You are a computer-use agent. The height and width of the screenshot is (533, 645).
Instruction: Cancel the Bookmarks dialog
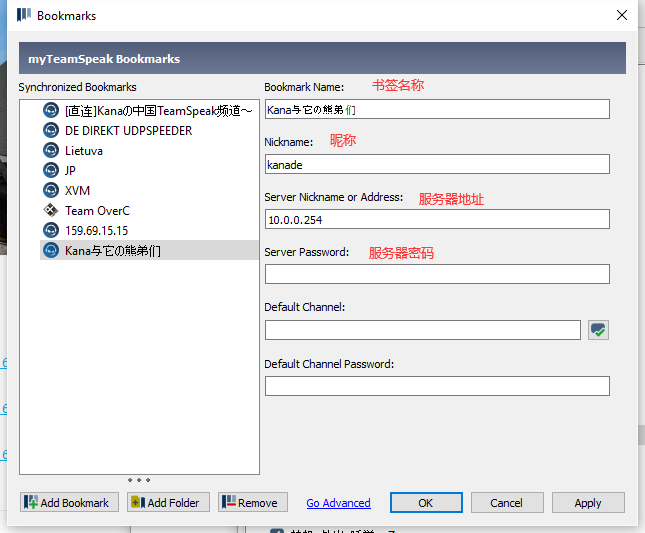(507, 502)
